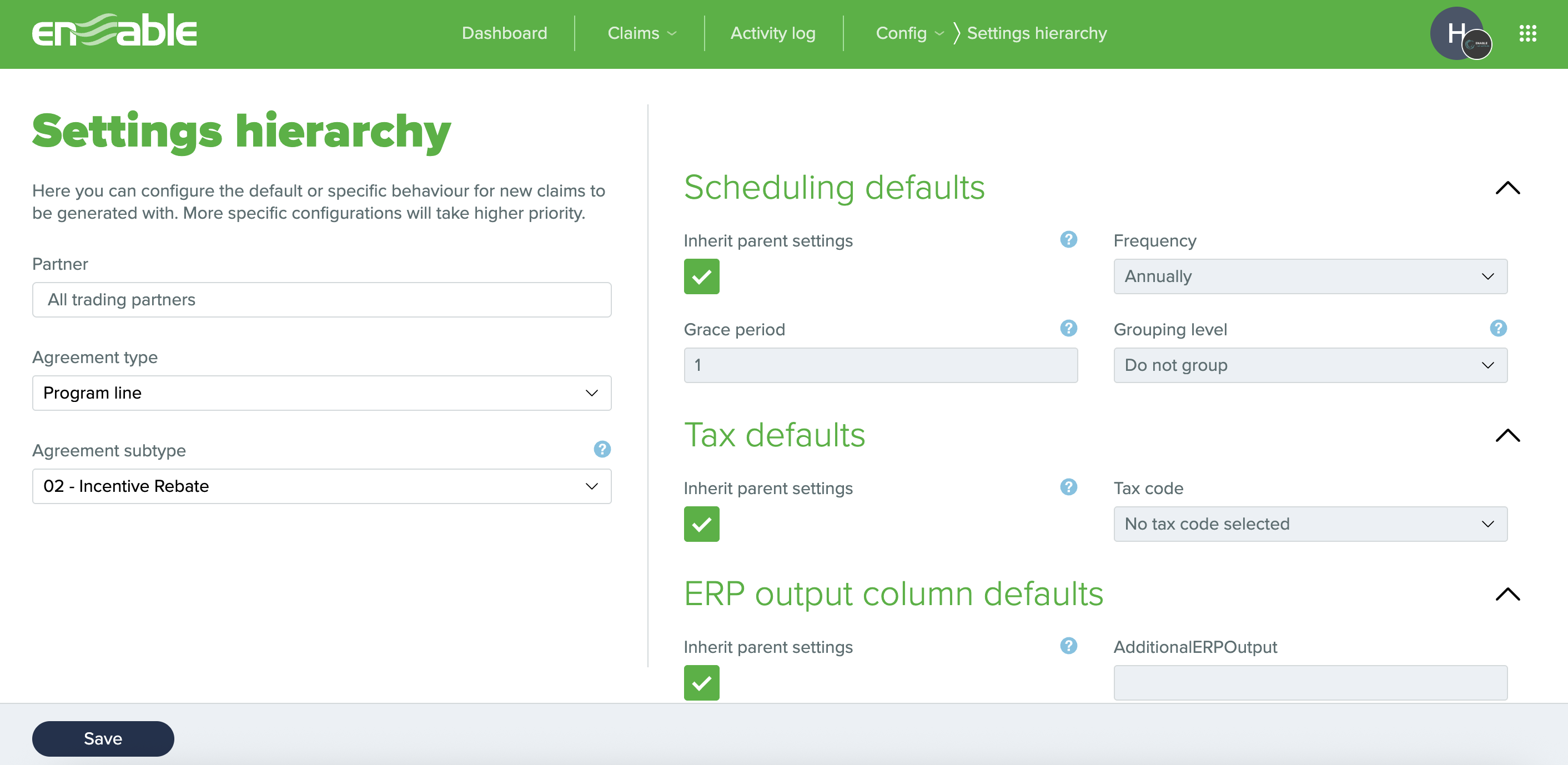This screenshot has width=1568, height=765.
Task: Uncheck Scheduling defaults inherit parent settings
Action: (701, 276)
